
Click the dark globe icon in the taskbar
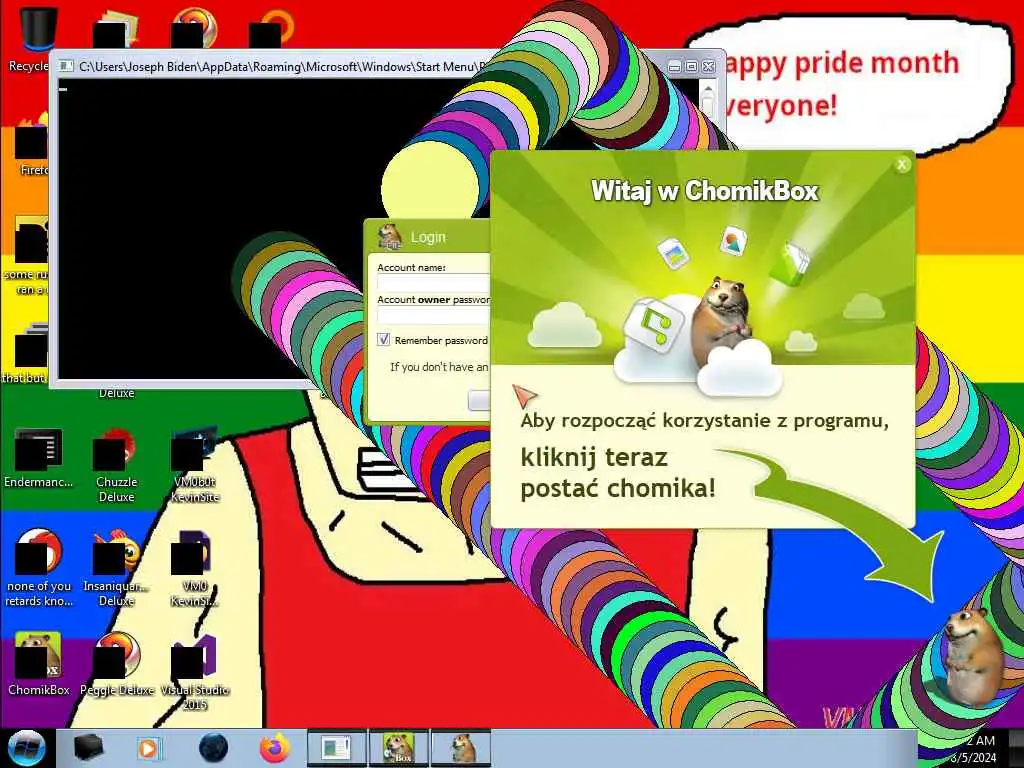click(213, 748)
